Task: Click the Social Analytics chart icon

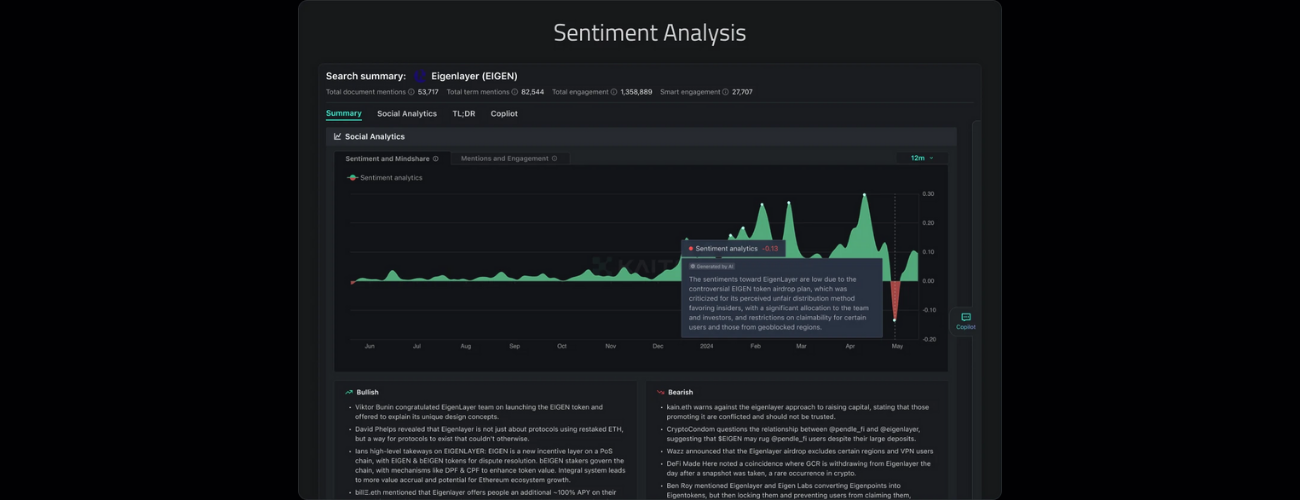Action: pos(338,136)
